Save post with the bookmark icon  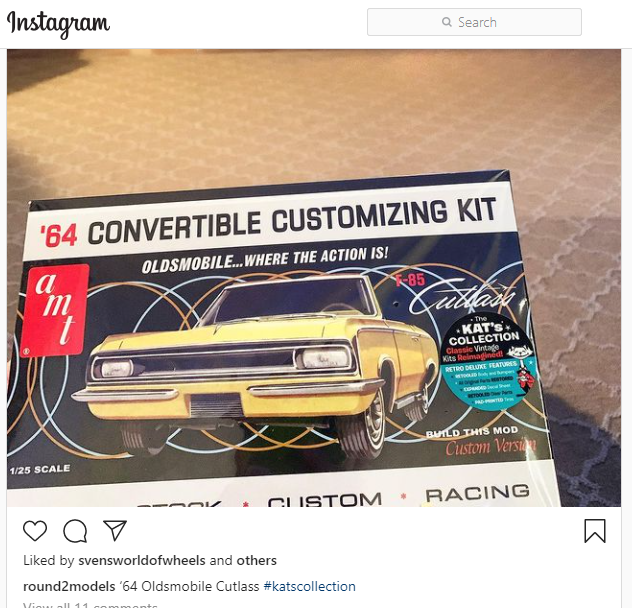595,531
